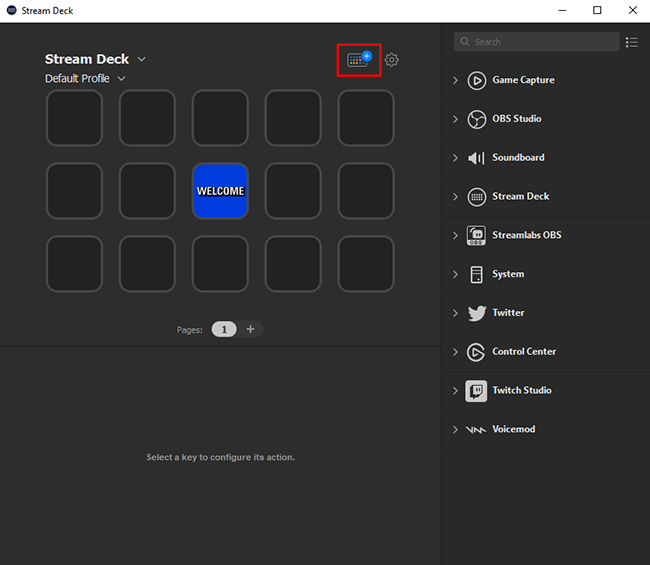This screenshot has width=650, height=565.
Task: Click the Twitter bird icon
Action: click(476, 313)
